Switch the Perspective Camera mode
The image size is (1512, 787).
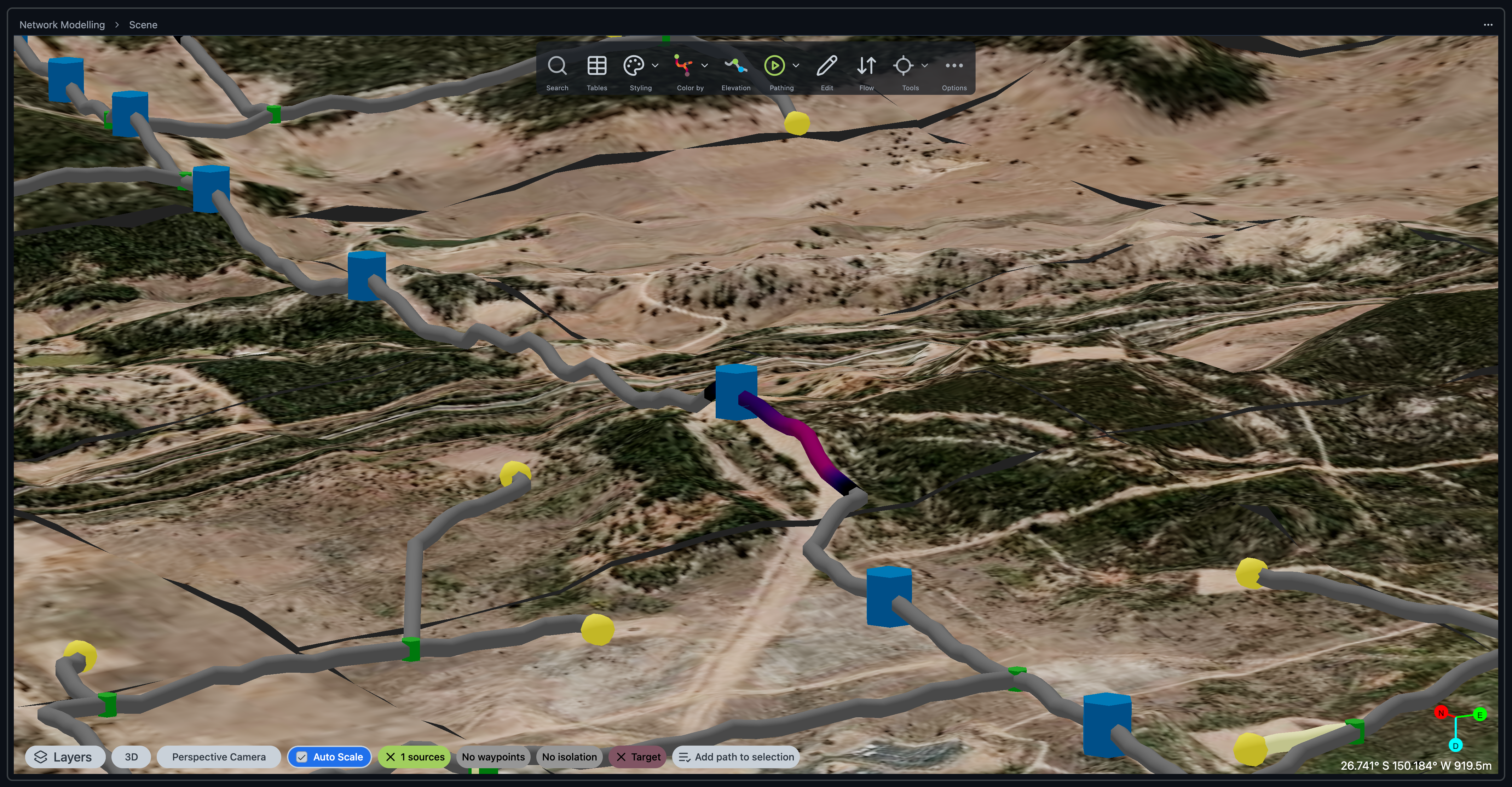point(218,757)
